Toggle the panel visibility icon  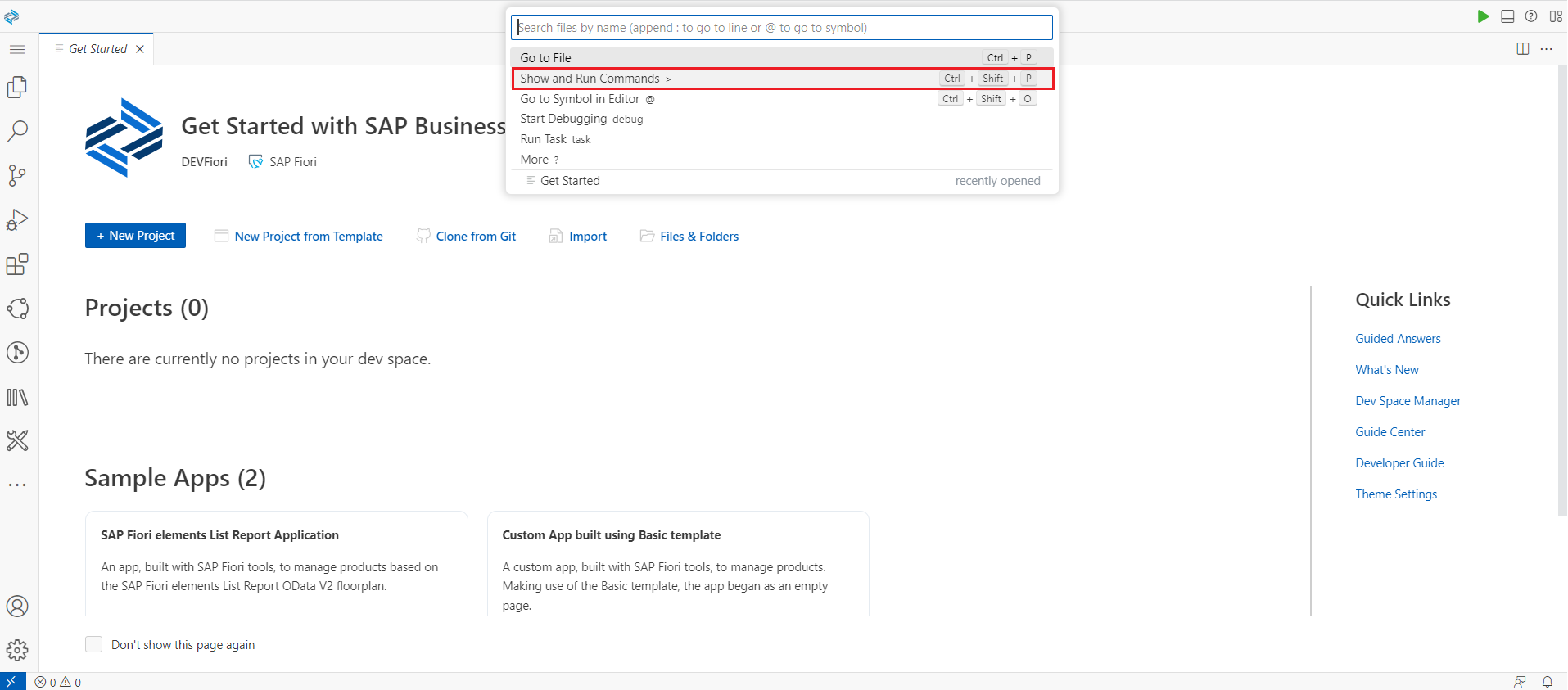(x=1507, y=16)
